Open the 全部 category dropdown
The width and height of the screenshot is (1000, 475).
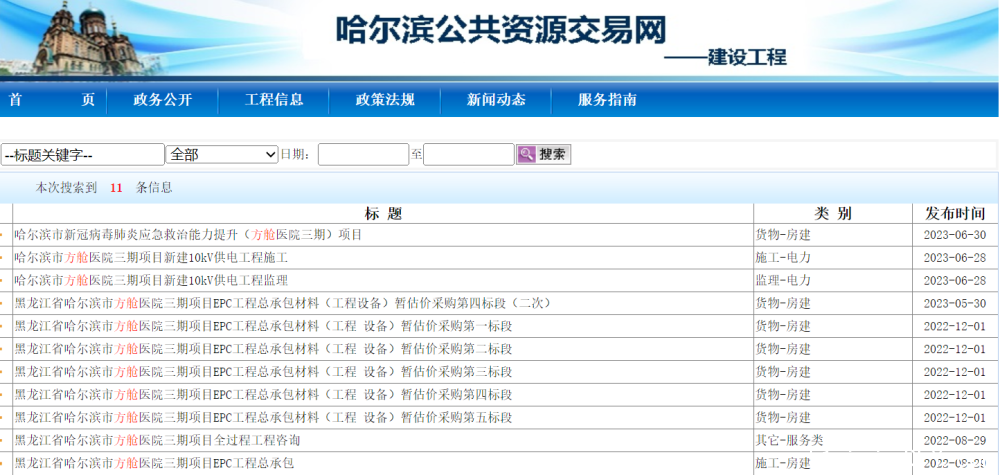point(222,154)
